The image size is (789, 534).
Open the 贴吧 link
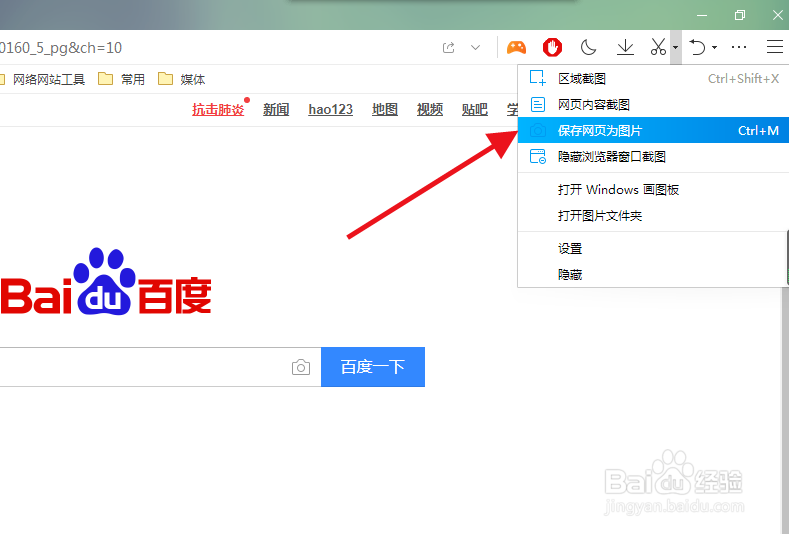(x=475, y=109)
